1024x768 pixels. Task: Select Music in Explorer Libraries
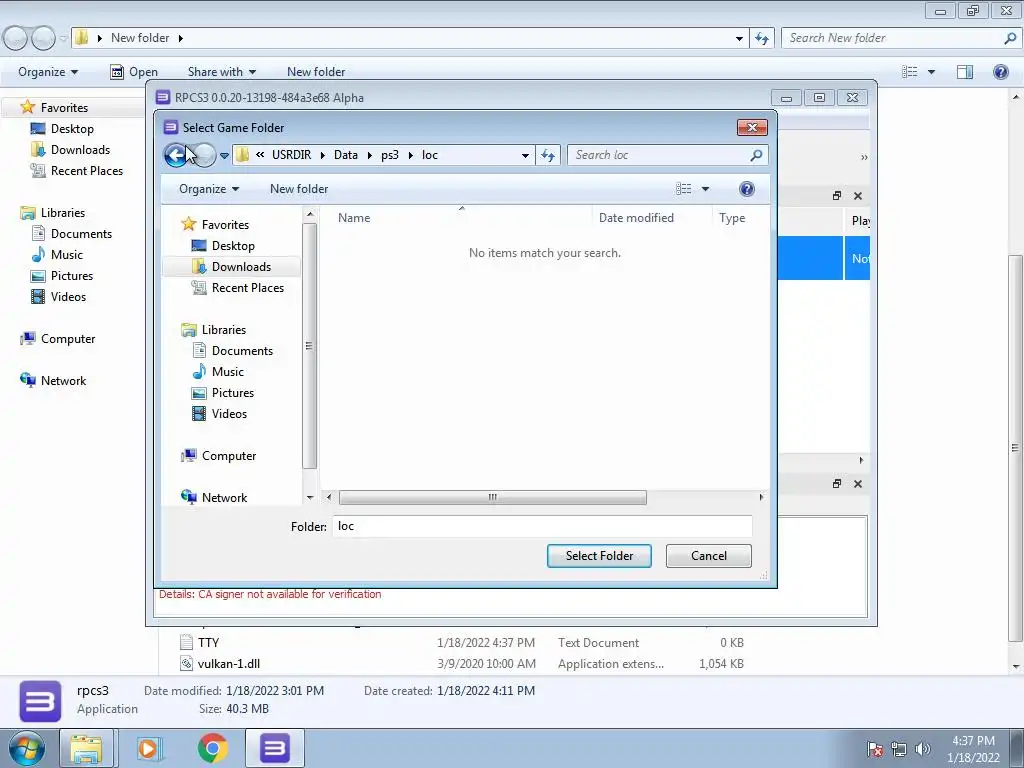tap(67, 255)
